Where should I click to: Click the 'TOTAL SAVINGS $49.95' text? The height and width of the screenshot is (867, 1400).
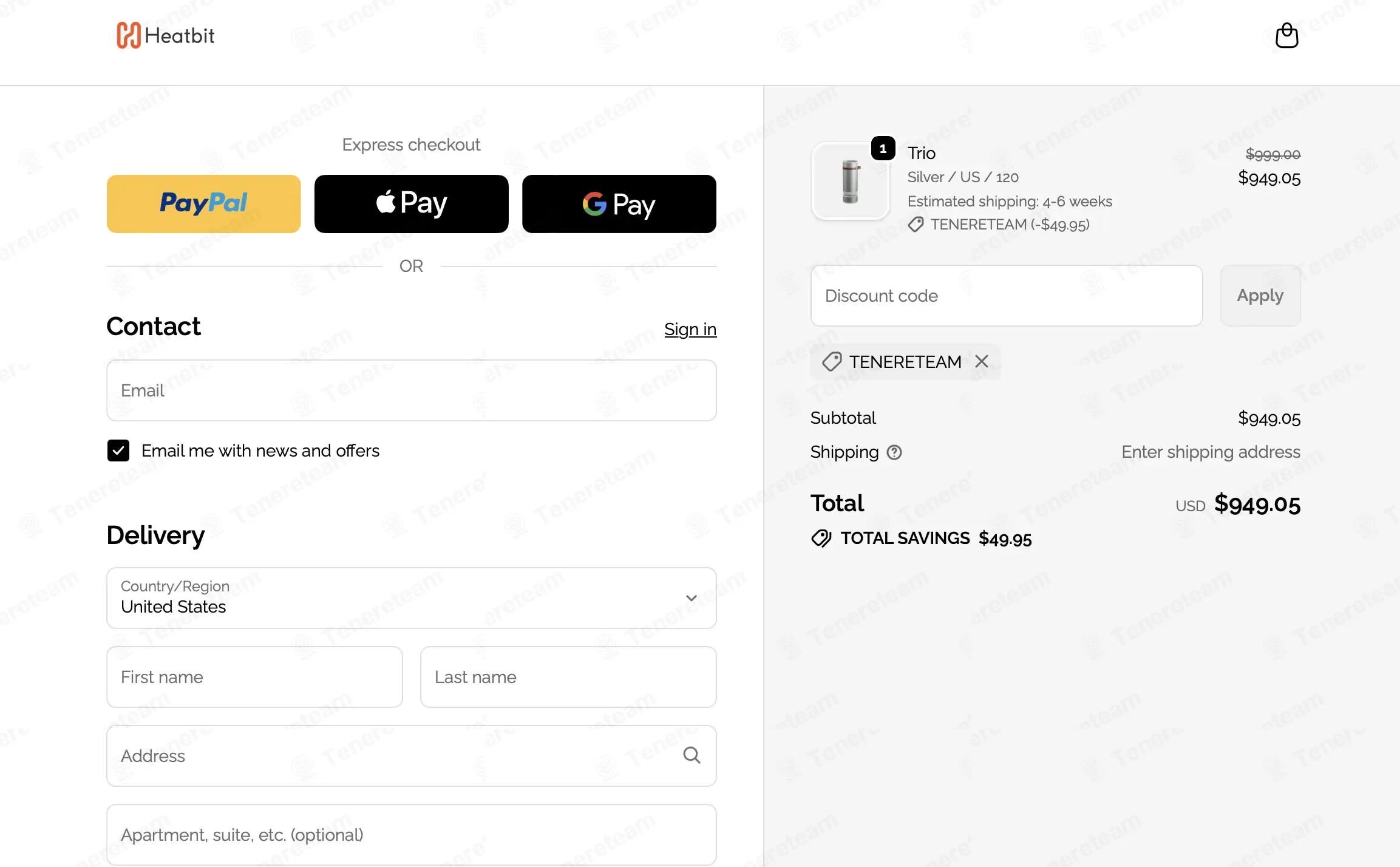(x=936, y=539)
